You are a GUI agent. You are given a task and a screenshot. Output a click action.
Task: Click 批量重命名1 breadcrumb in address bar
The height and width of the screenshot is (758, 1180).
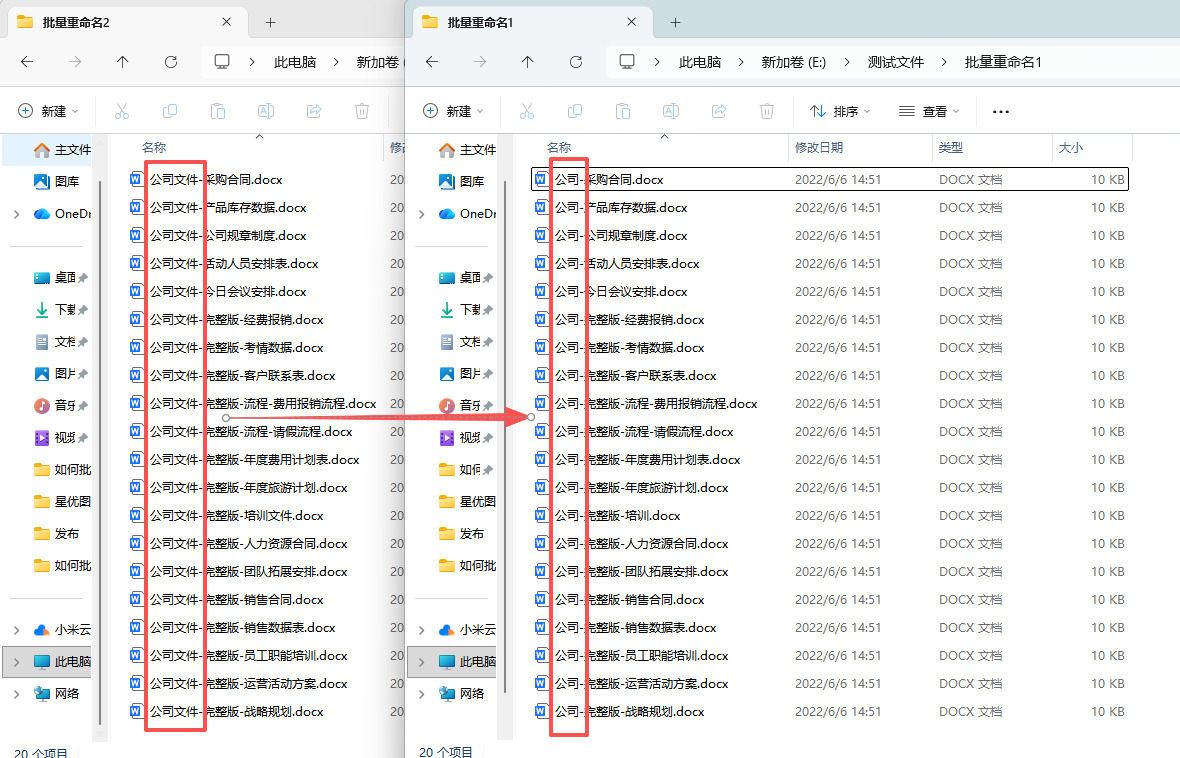1003,62
